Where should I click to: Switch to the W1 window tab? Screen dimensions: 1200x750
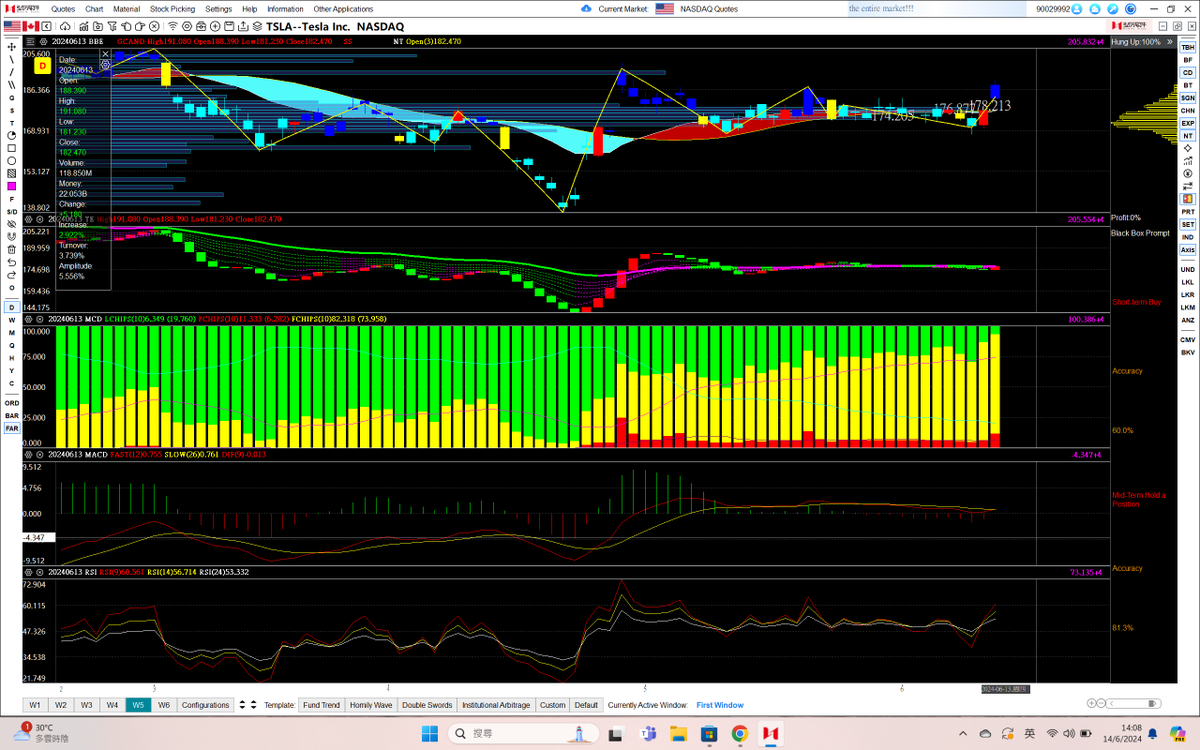click(36, 705)
